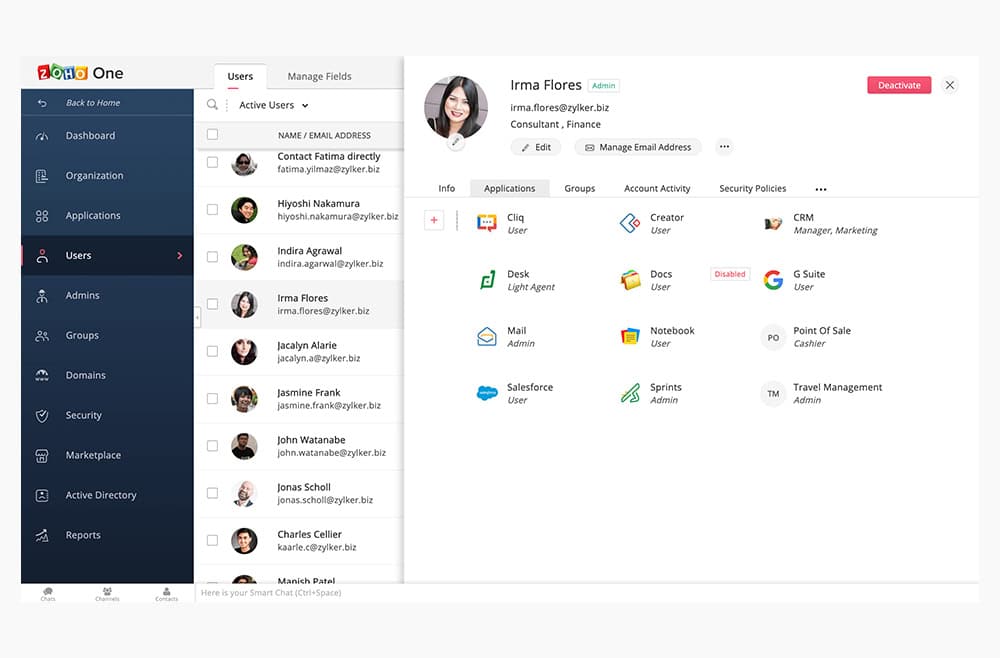
Task: Open the Desk application icon
Action: point(487,279)
